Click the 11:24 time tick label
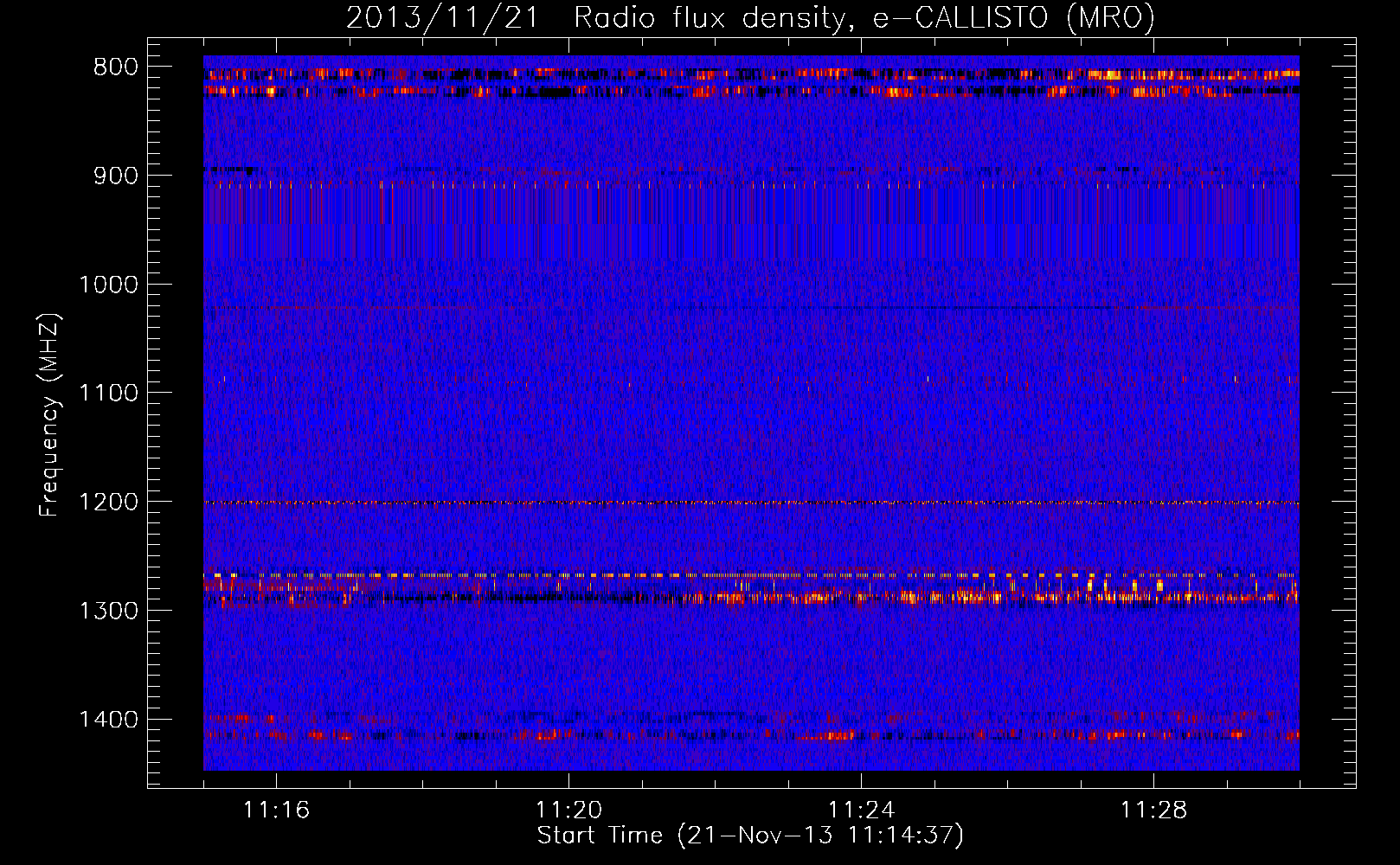Viewport: 1400px width, 865px height. pyautogui.click(x=861, y=811)
